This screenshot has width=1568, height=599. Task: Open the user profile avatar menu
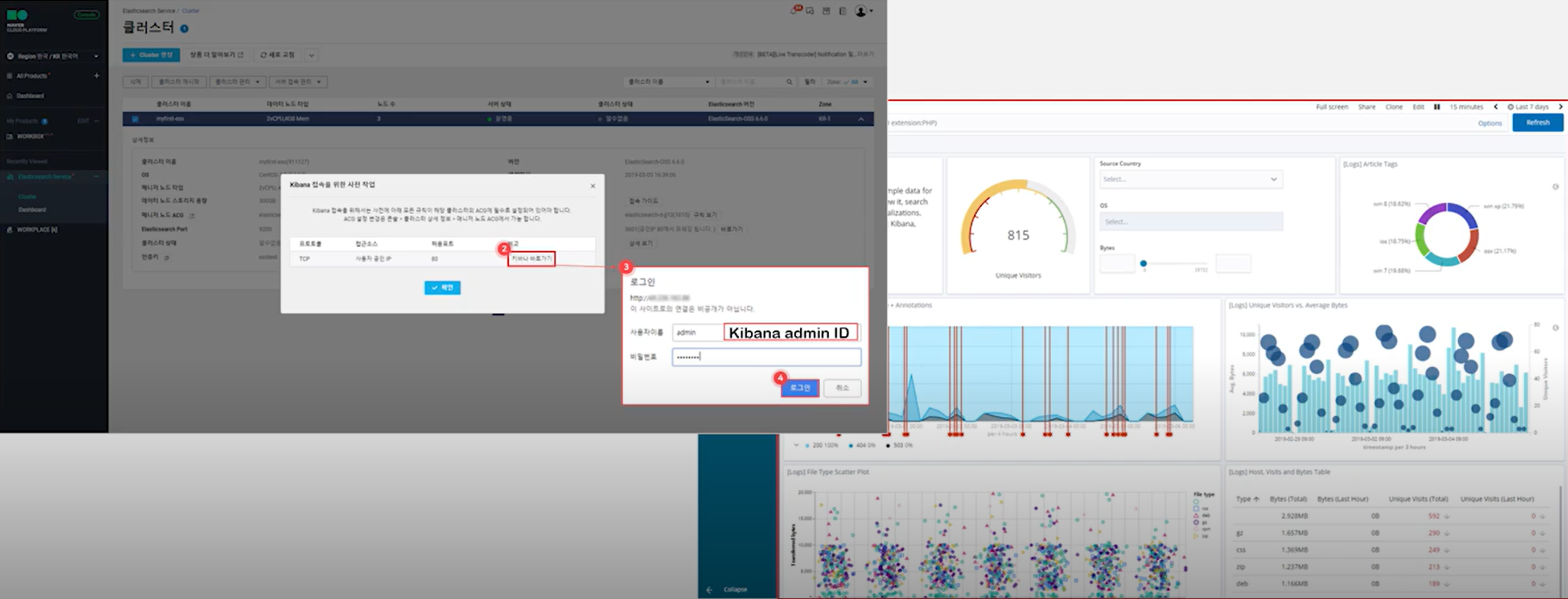[863, 11]
